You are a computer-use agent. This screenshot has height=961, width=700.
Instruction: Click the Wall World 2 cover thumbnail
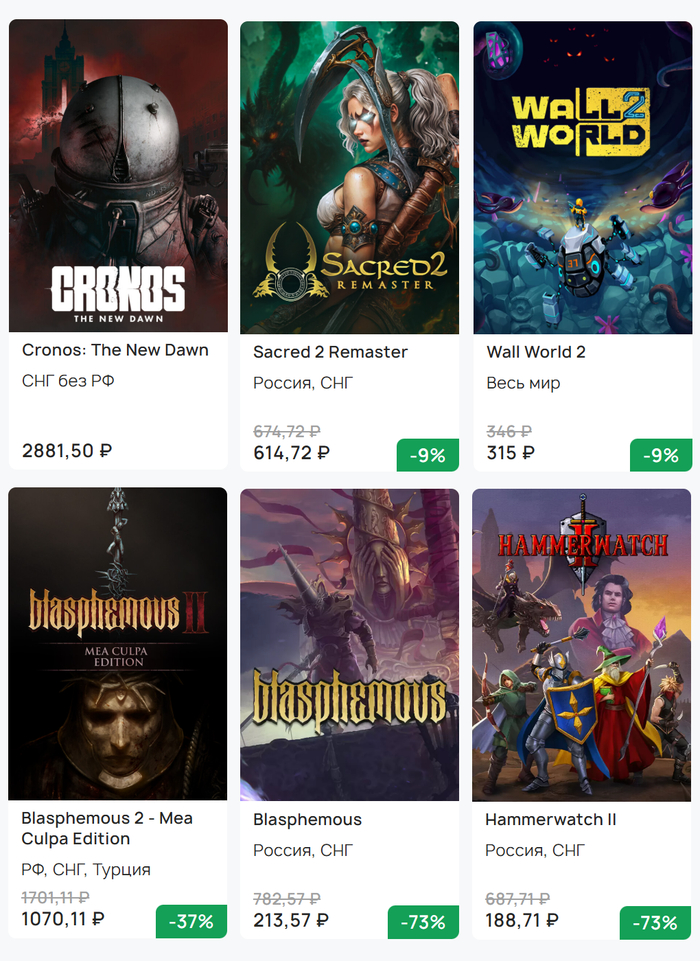point(582,178)
